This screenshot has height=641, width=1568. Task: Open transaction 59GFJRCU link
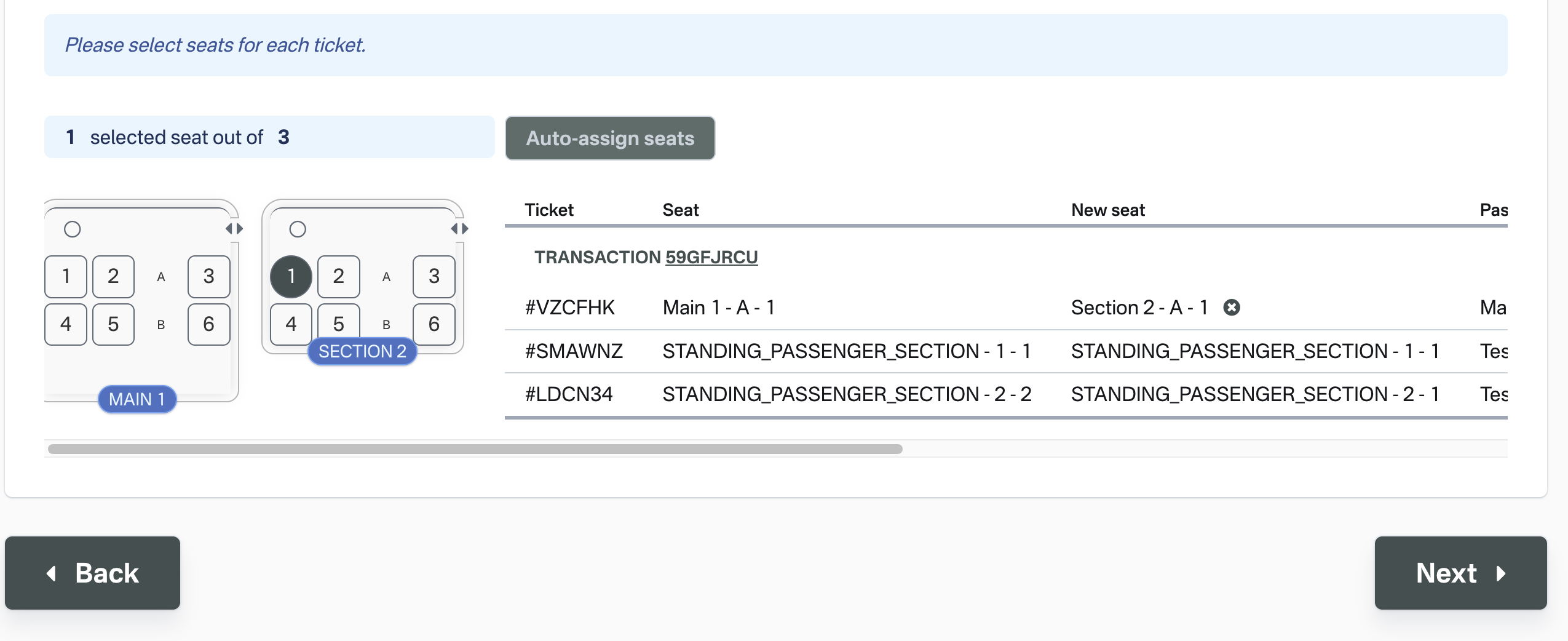click(x=711, y=257)
